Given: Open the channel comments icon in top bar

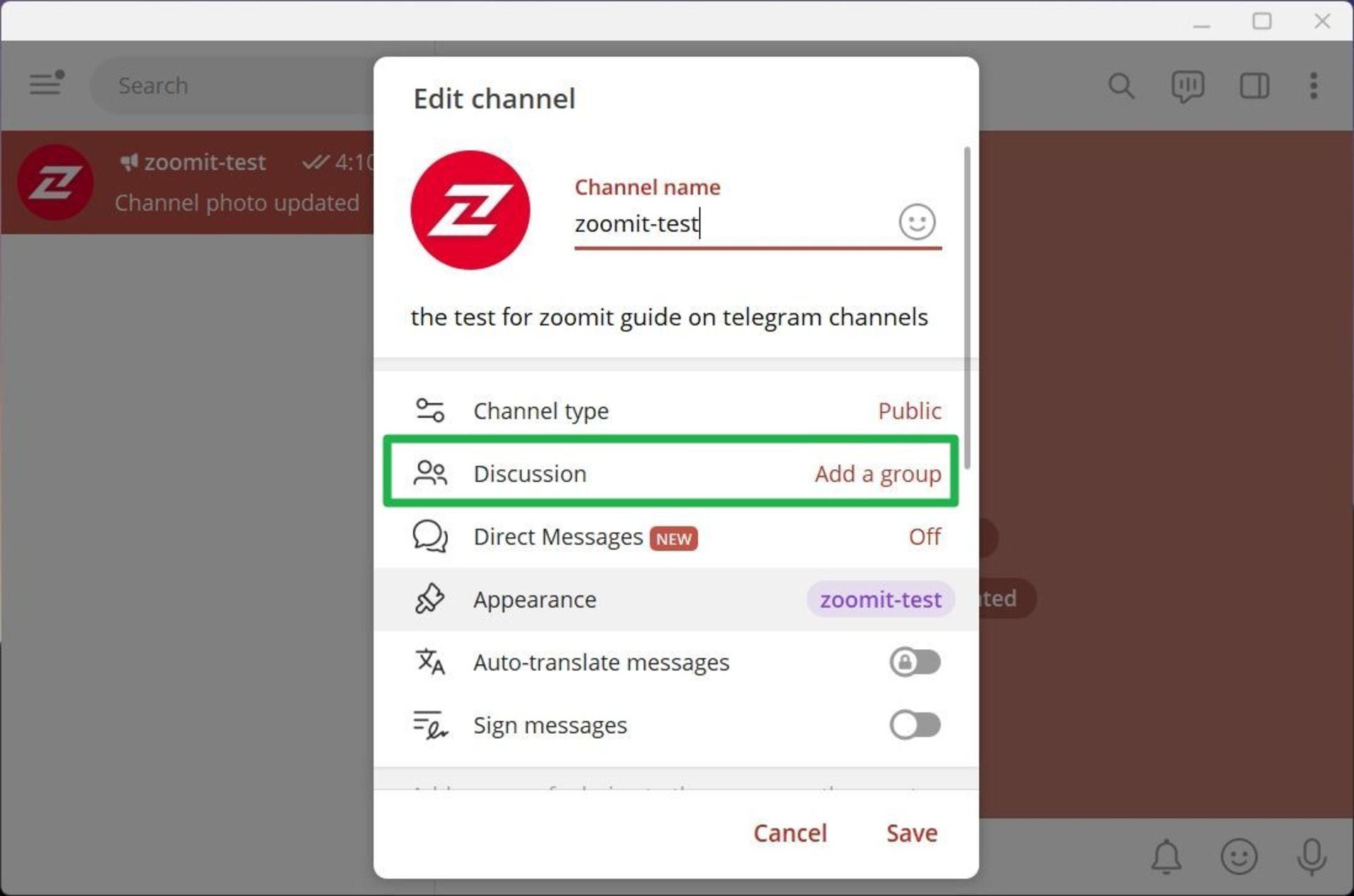Looking at the screenshot, I should click(1187, 86).
